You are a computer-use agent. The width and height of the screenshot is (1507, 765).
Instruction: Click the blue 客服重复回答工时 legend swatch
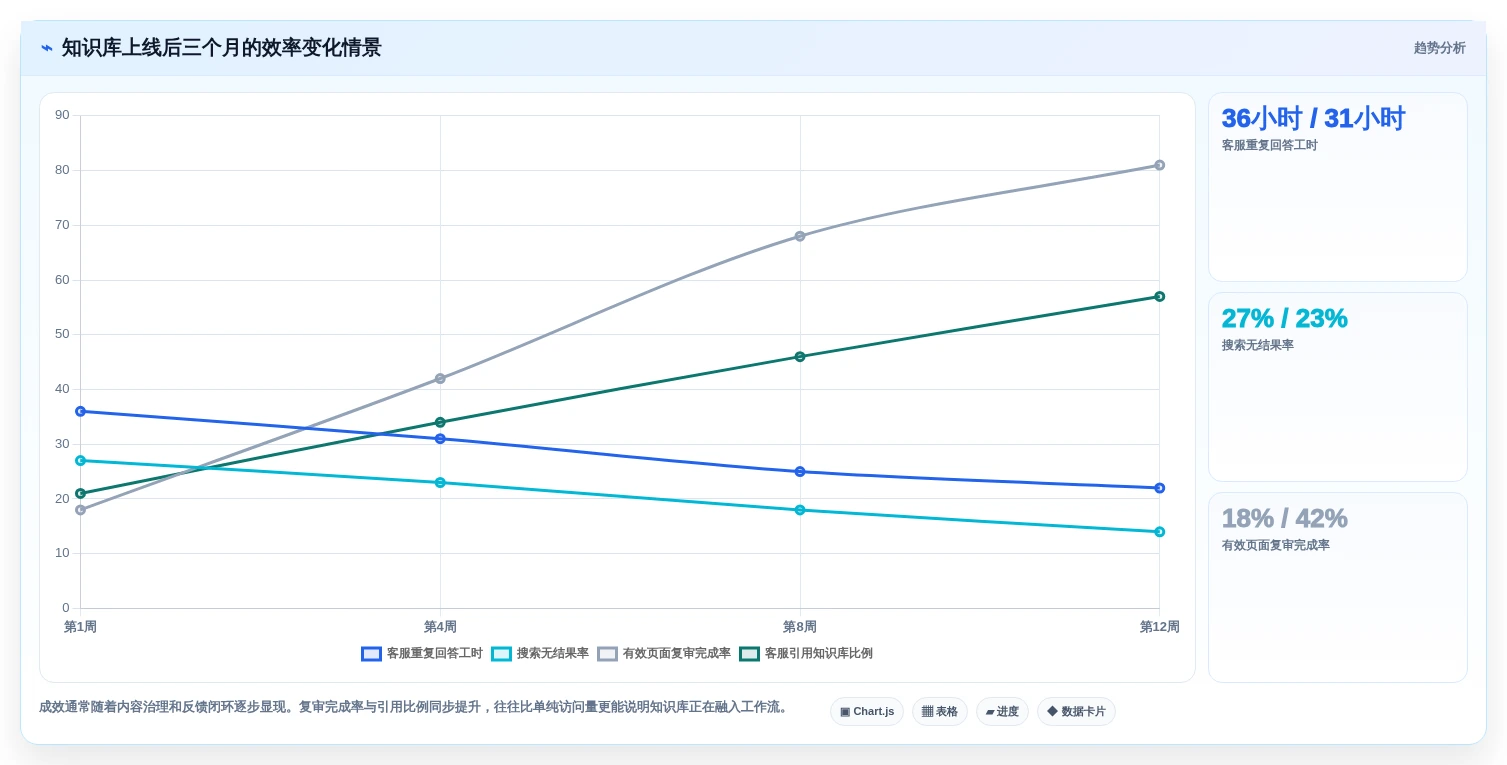pos(371,654)
